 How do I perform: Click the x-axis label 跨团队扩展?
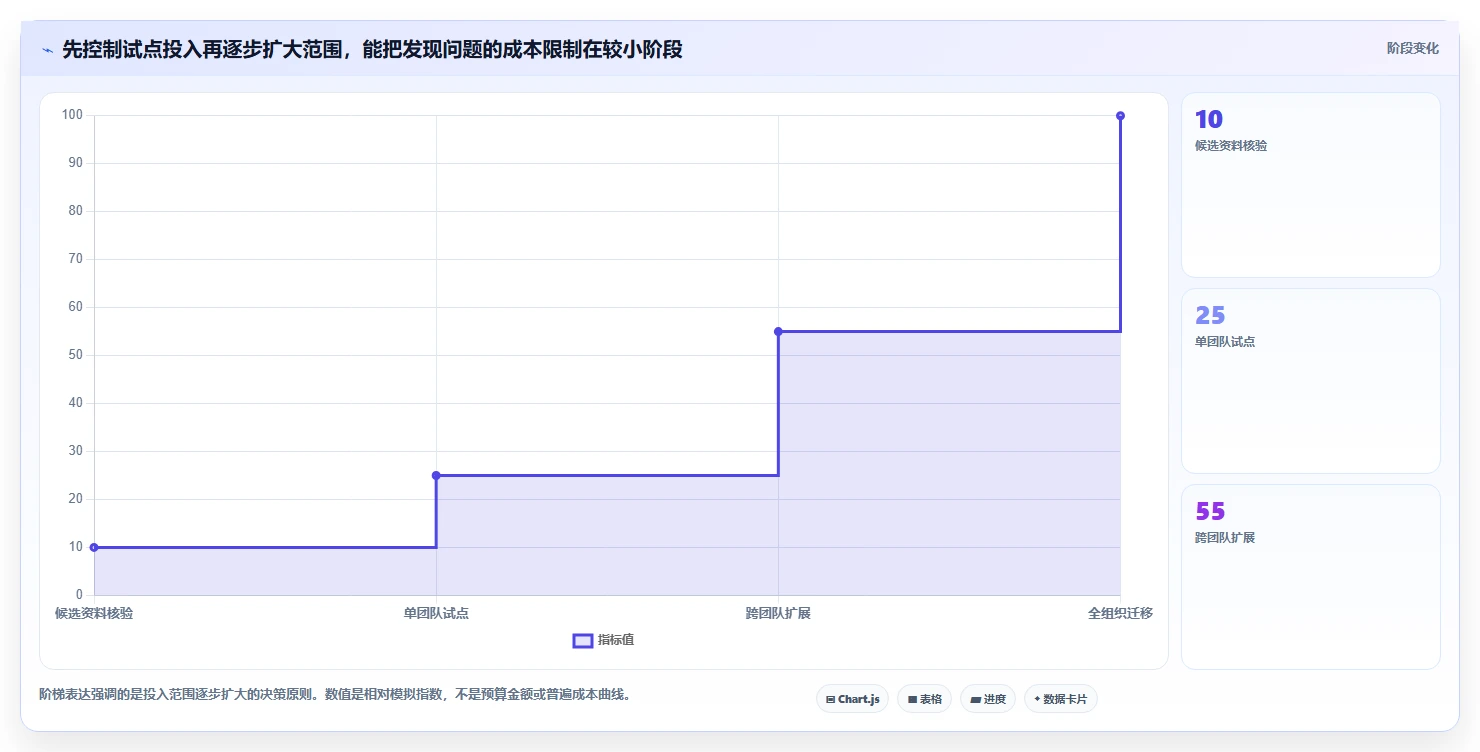778,613
